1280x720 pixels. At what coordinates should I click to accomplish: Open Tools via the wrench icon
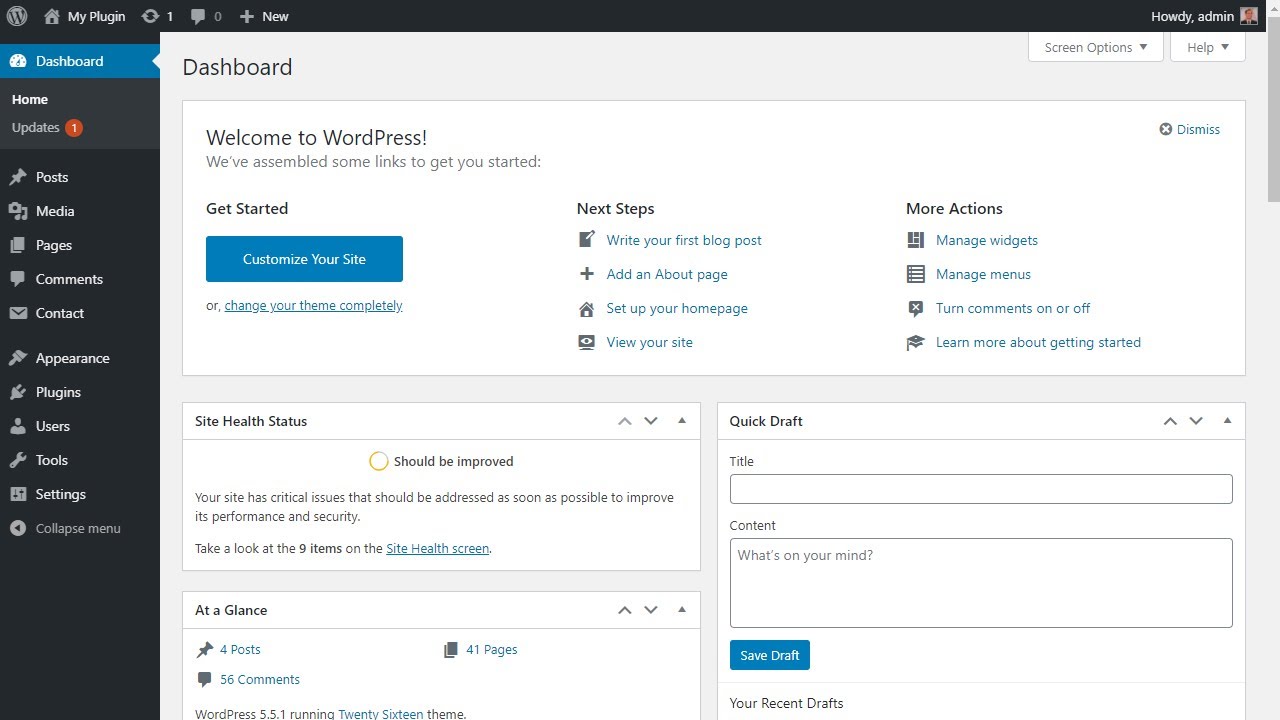(18, 460)
